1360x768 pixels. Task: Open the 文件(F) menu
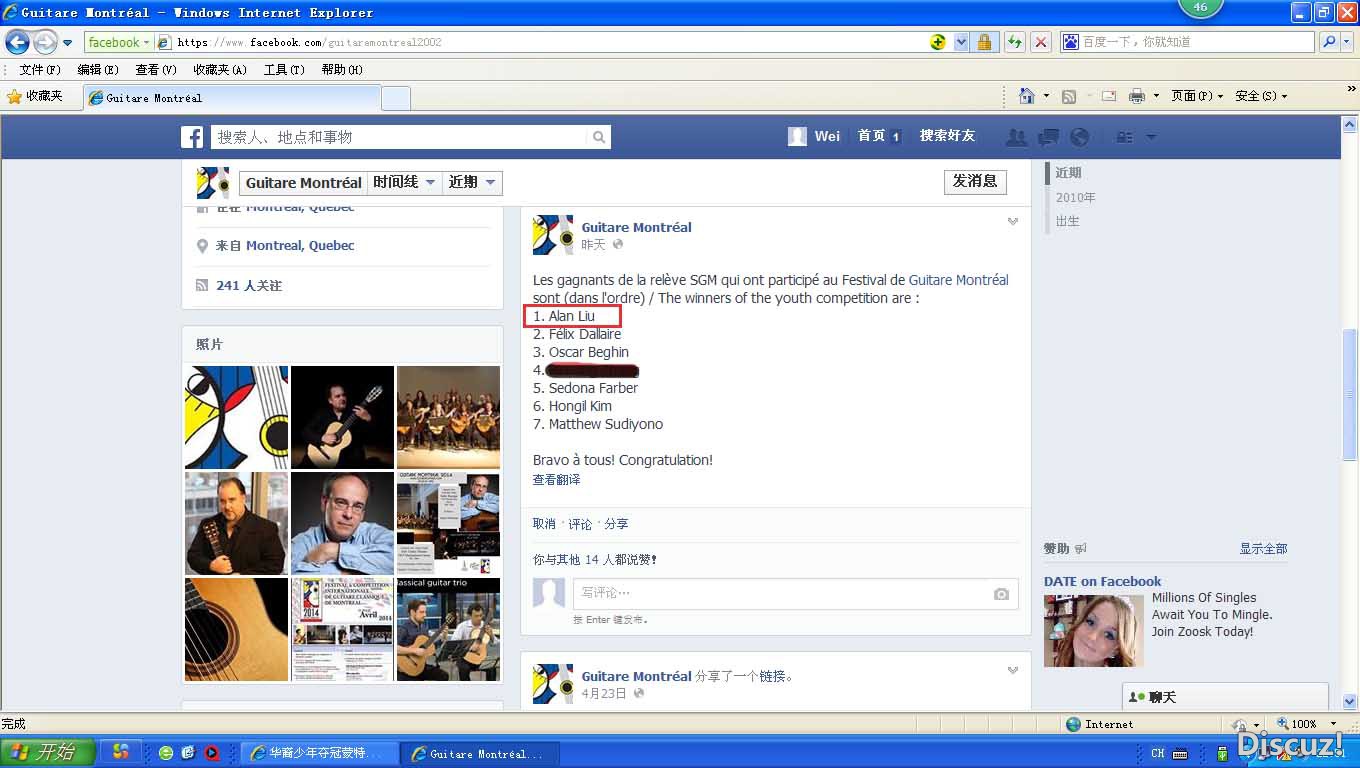coord(40,70)
